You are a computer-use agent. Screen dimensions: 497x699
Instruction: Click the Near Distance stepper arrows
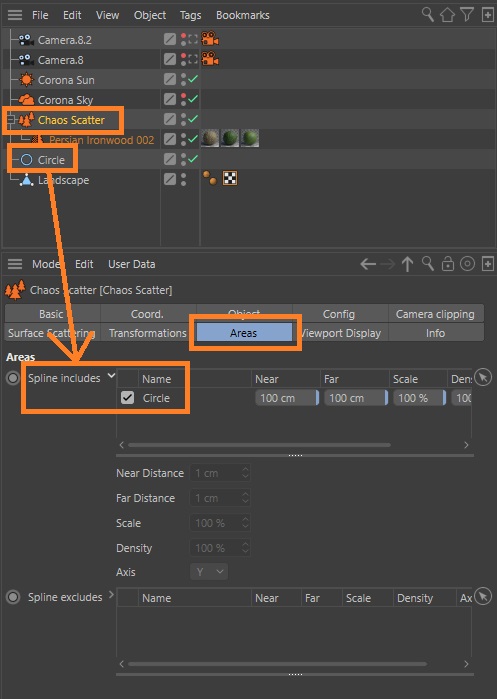click(245, 473)
